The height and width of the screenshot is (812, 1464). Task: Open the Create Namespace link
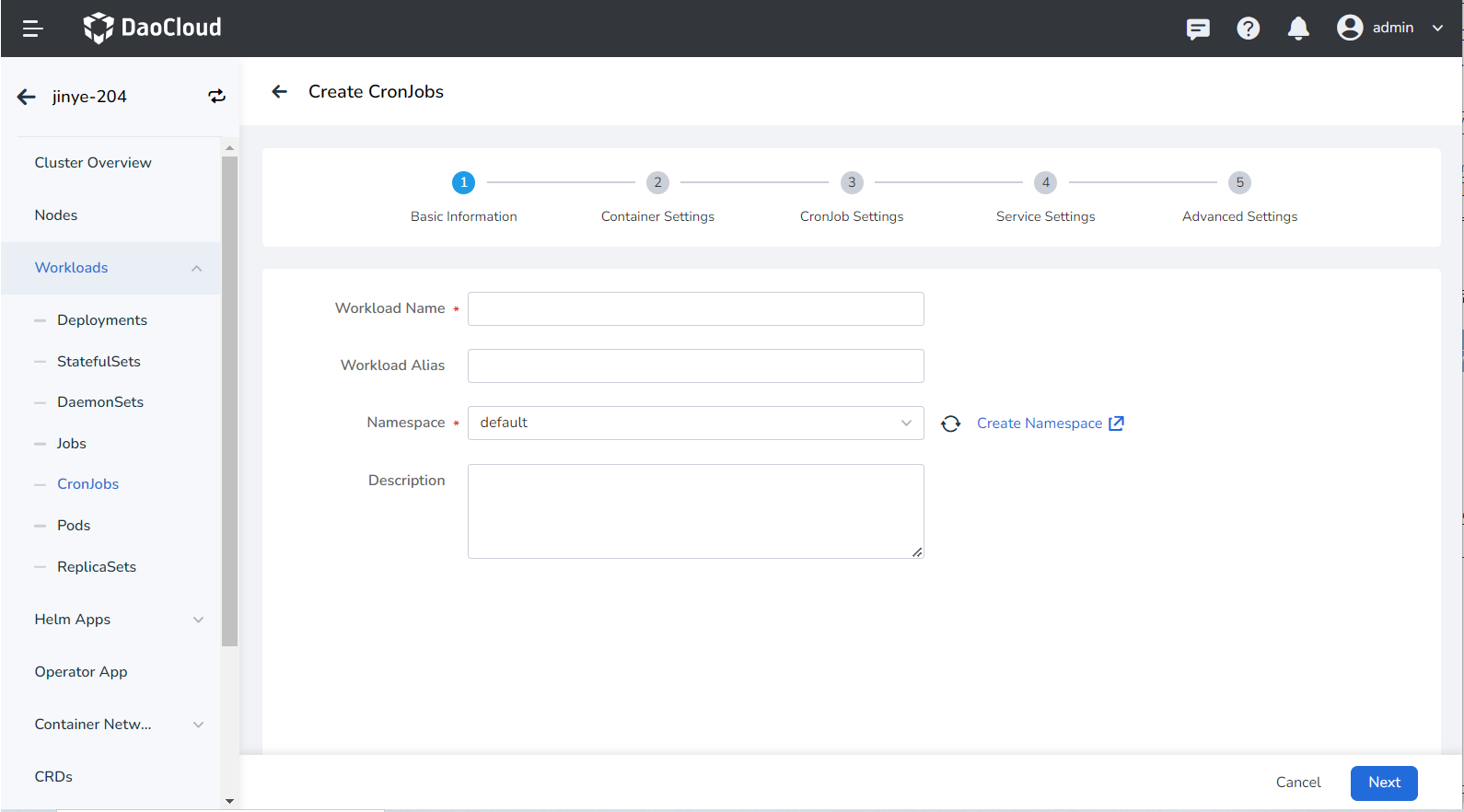[1050, 423]
